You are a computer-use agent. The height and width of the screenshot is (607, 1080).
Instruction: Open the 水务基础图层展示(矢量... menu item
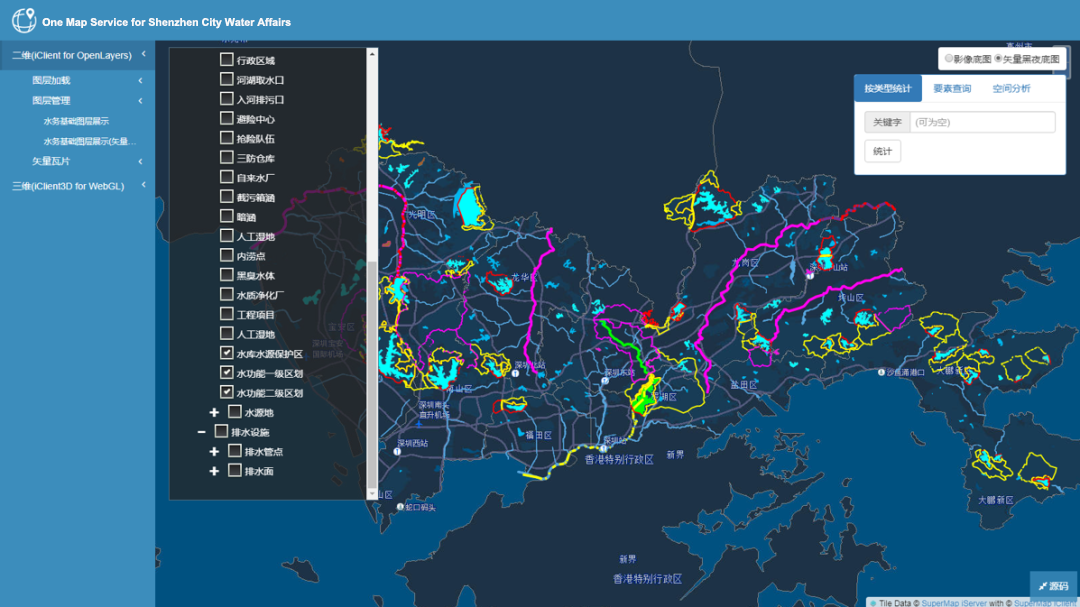(90, 141)
